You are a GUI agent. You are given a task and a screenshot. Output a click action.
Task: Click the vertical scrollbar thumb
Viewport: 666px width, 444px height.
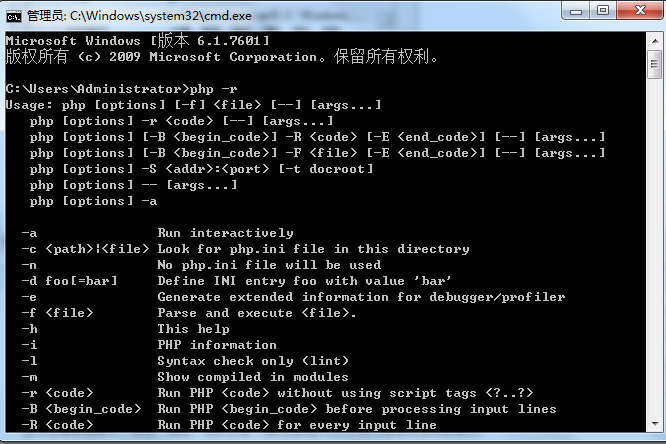pos(653,62)
